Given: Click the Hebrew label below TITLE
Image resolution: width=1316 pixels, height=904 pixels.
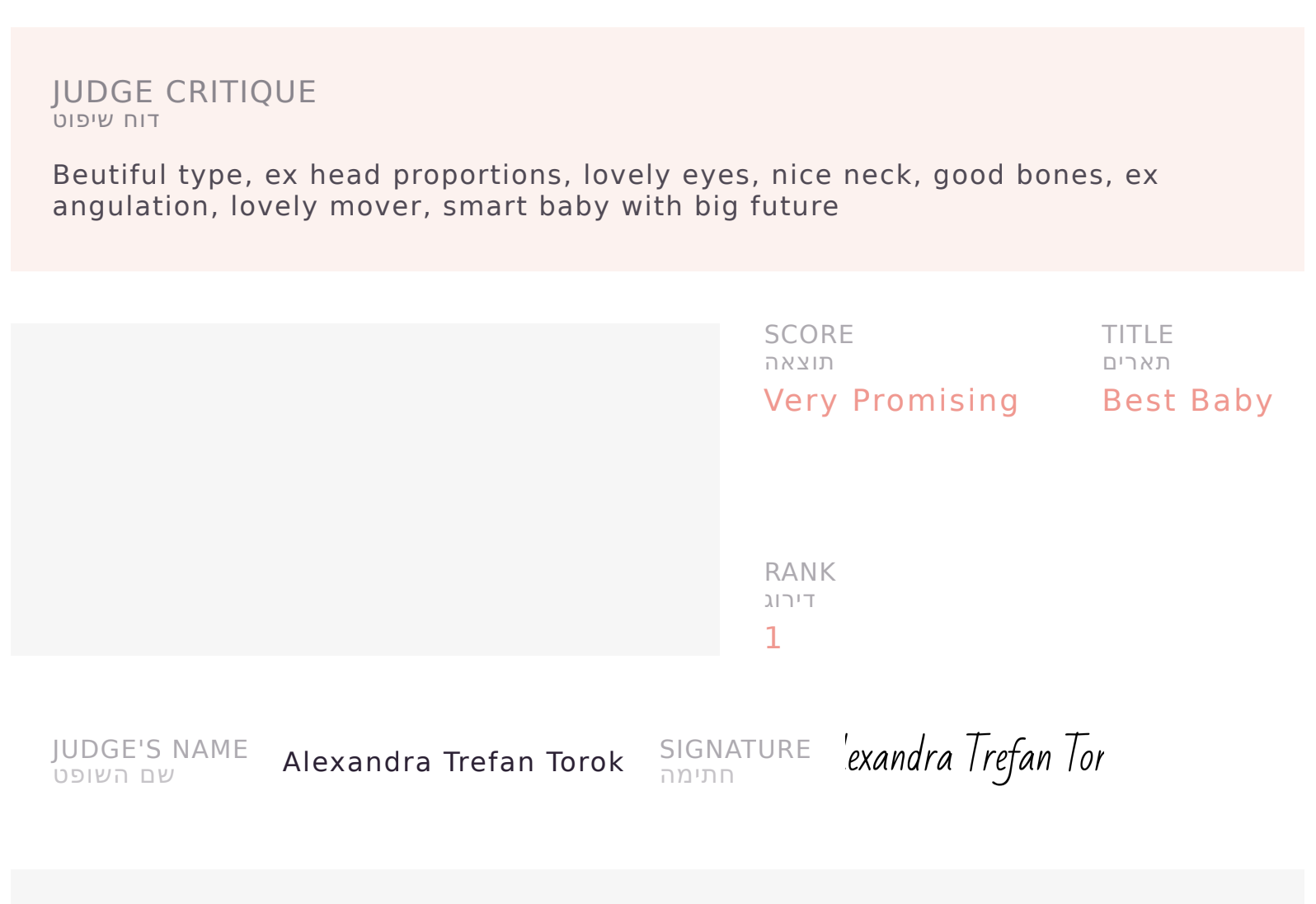Looking at the screenshot, I should point(1136,363).
